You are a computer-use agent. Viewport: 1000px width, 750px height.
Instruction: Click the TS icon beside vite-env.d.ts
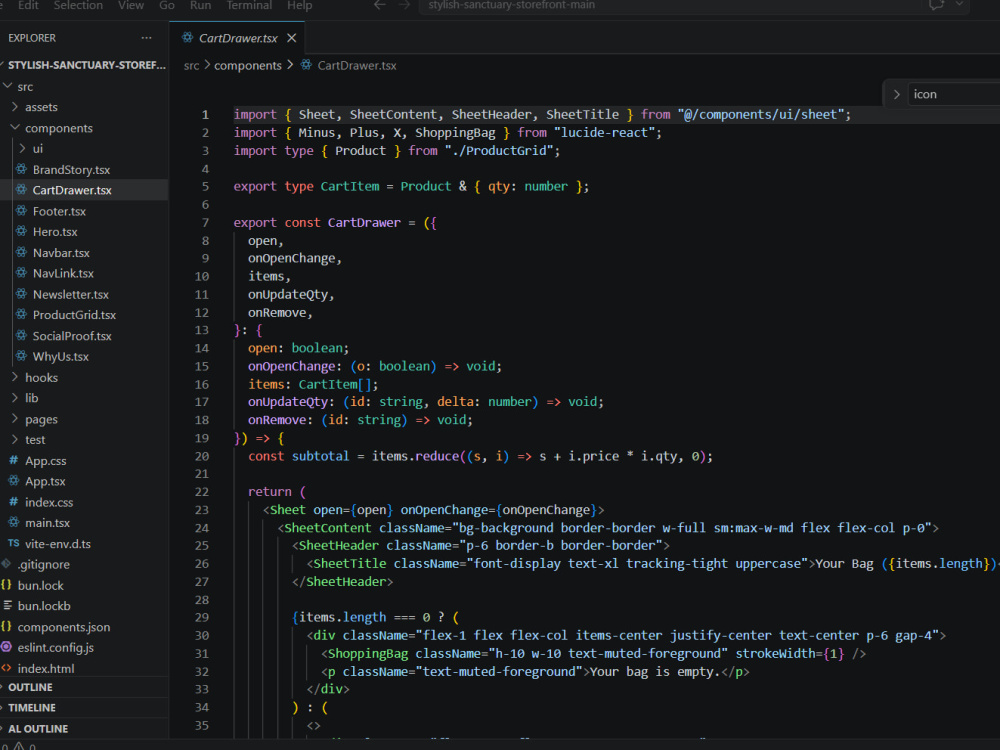(13, 543)
